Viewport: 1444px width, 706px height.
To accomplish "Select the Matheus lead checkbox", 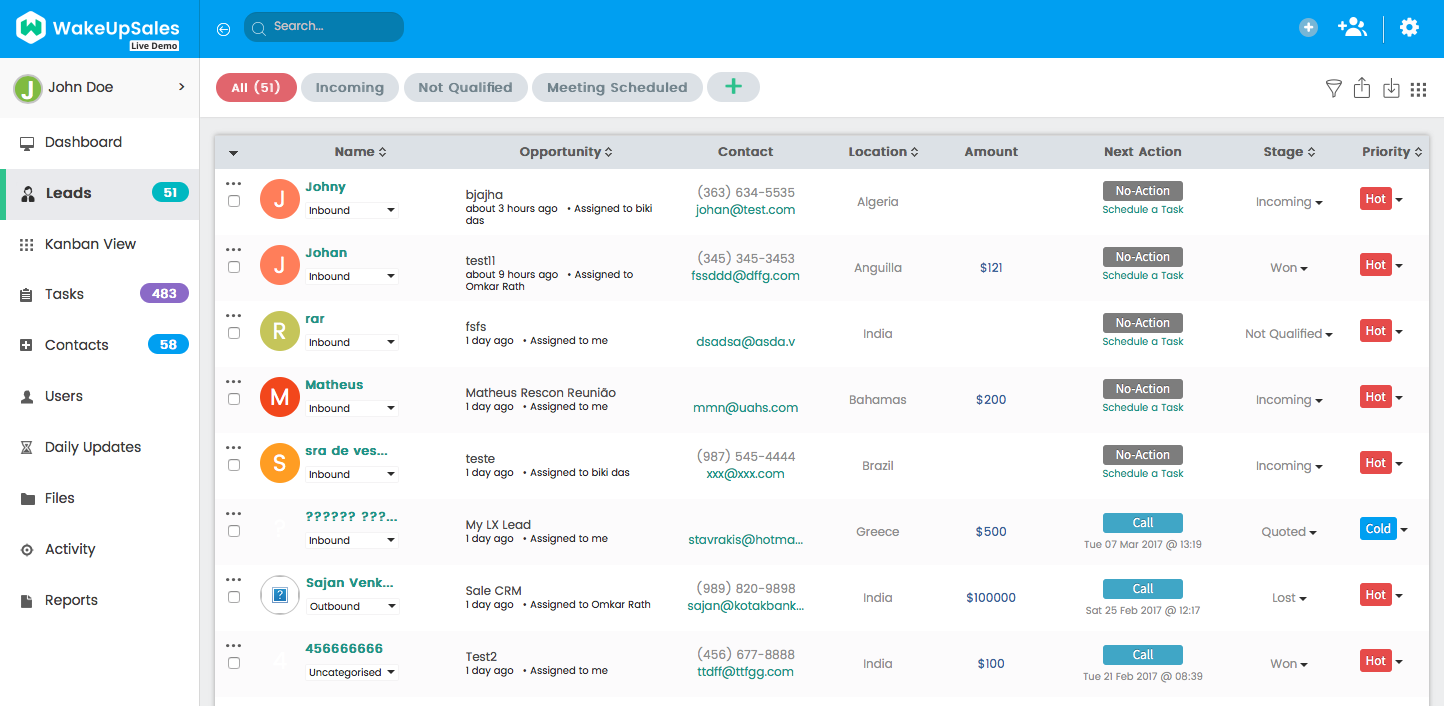I will pyautogui.click(x=234, y=399).
